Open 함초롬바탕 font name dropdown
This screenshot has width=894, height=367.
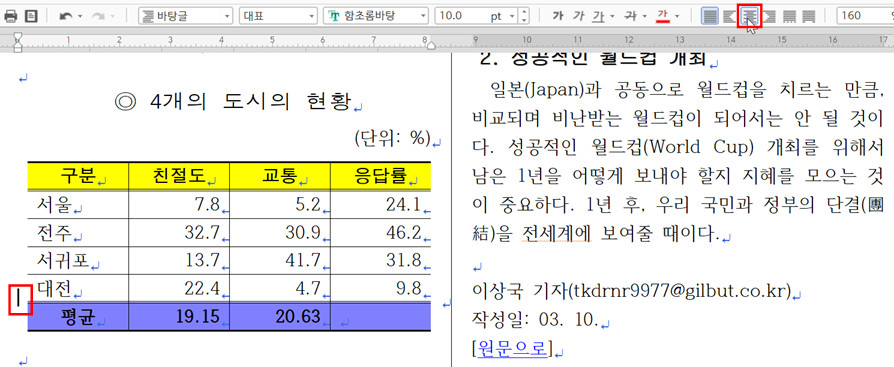point(376,16)
